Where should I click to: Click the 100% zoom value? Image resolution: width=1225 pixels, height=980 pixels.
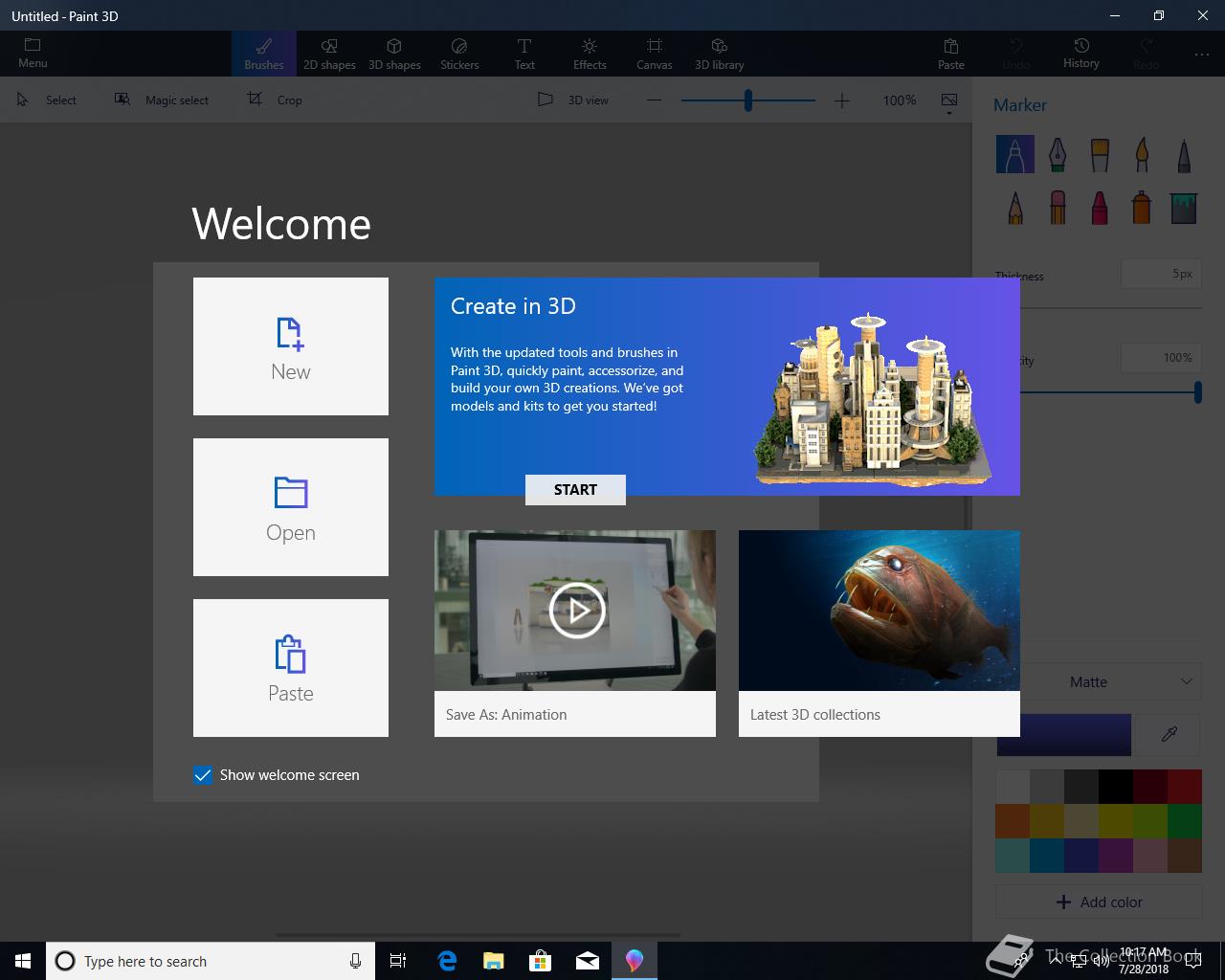[x=899, y=100]
